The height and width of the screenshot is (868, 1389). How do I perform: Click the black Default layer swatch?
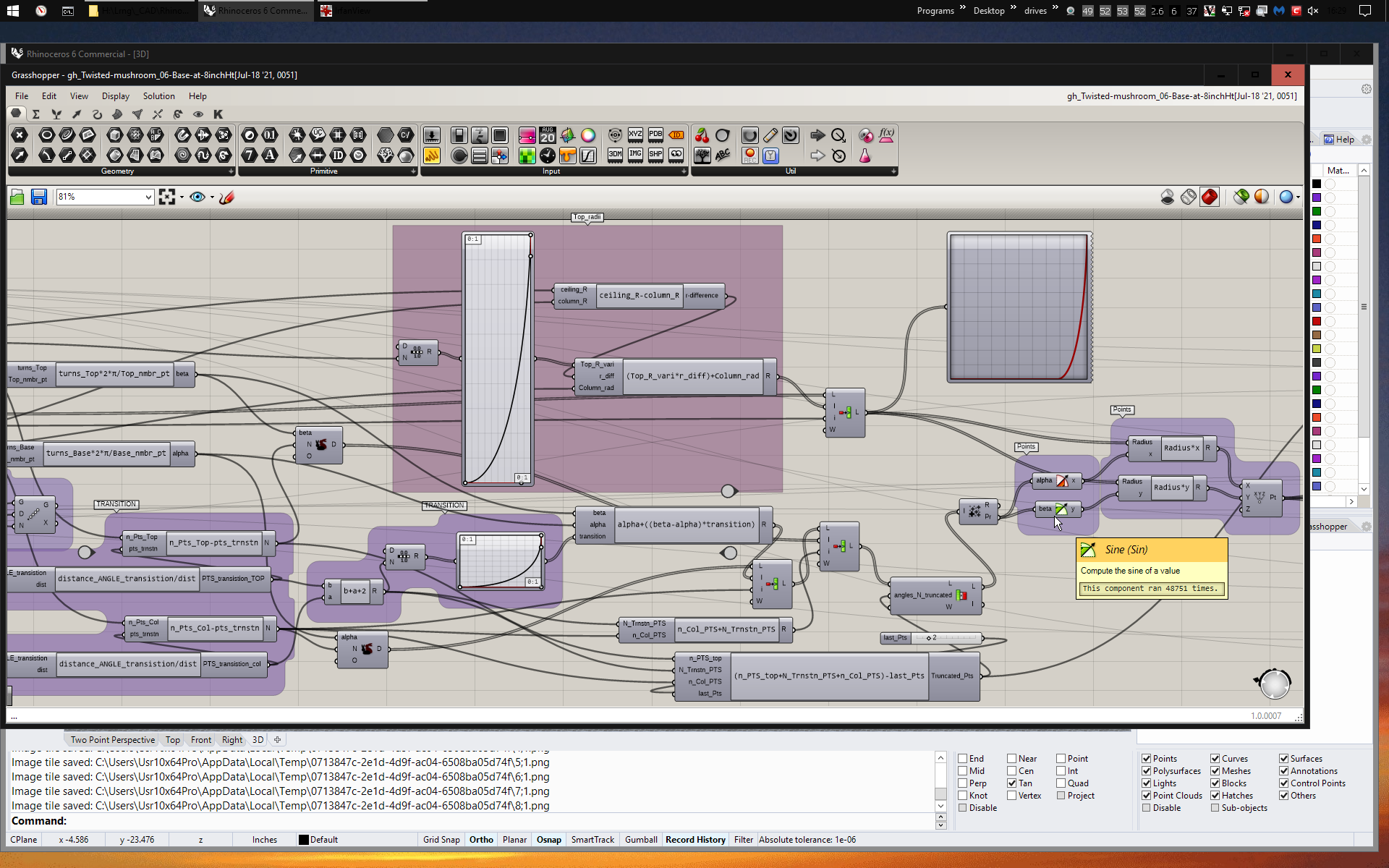point(304,840)
